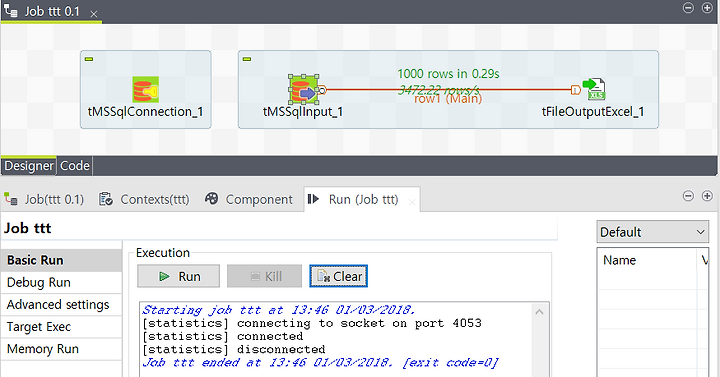Image resolution: width=720 pixels, height=377 pixels.
Task: Click the '1000 rows in 0.29s' statistic
Action: point(448,73)
